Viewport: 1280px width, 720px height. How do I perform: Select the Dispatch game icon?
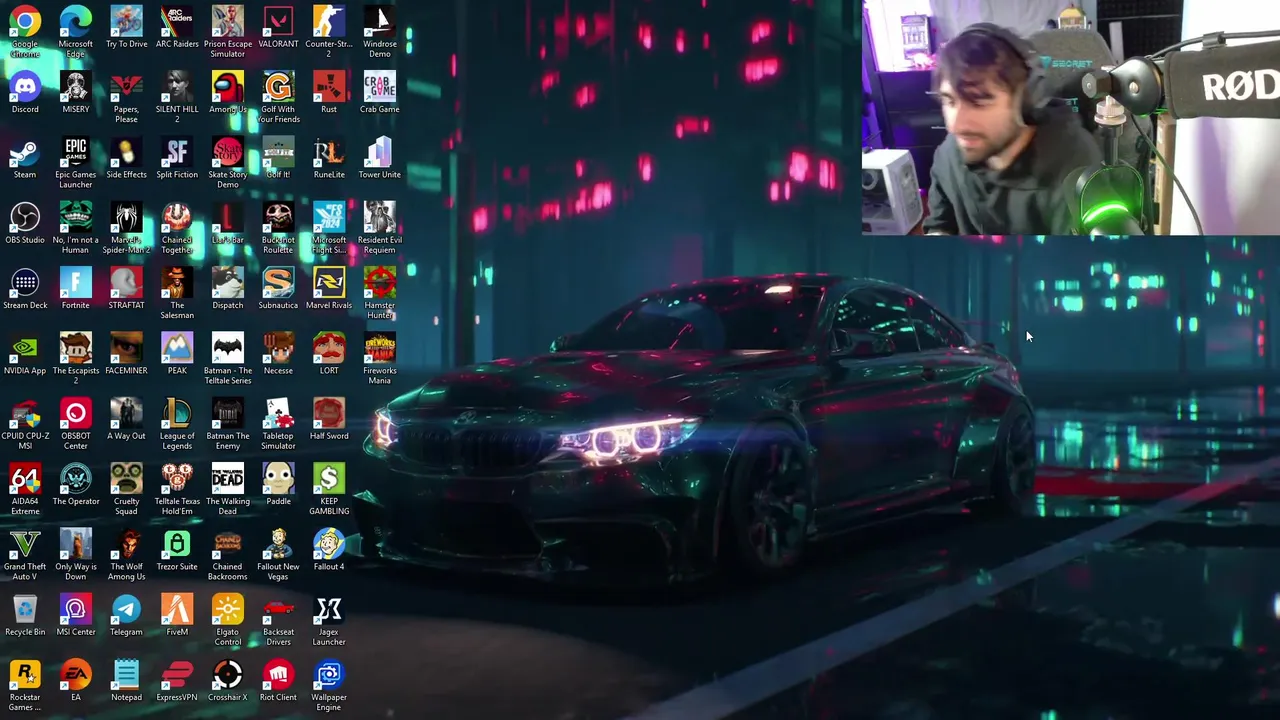point(228,282)
